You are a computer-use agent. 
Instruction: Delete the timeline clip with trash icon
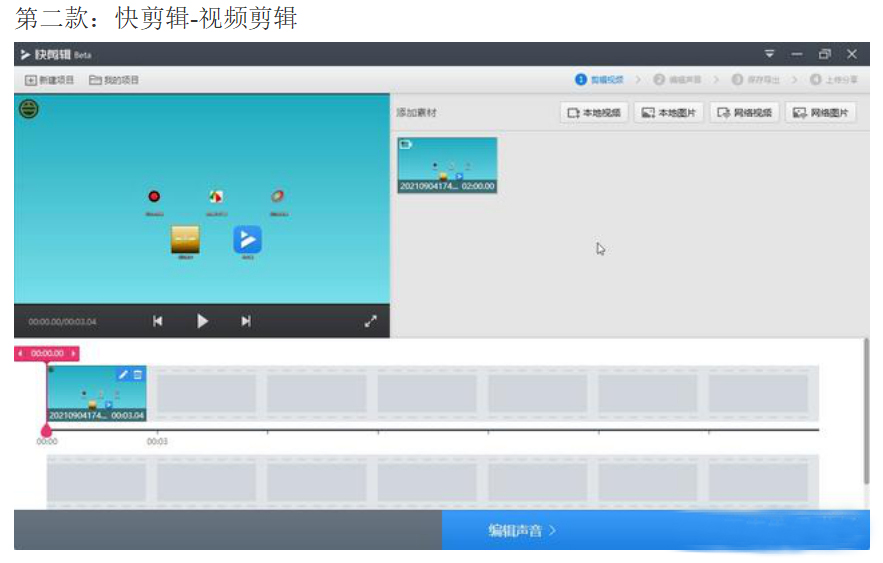[x=137, y=374]
